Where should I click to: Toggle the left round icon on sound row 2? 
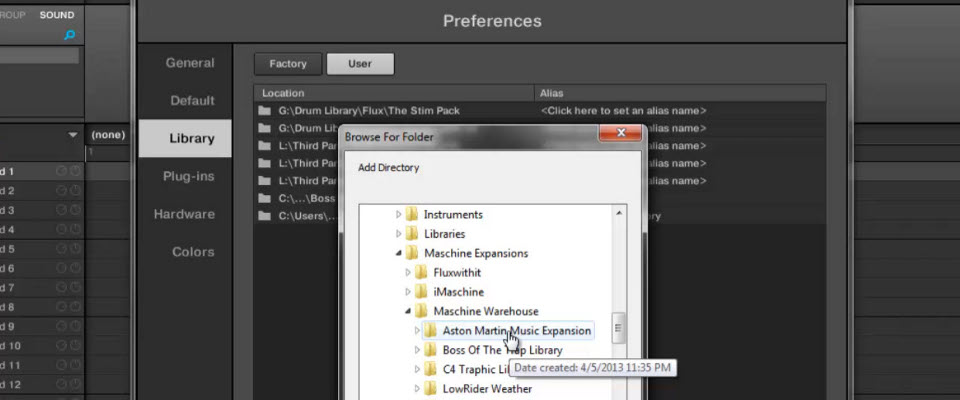tap(61, 191)
